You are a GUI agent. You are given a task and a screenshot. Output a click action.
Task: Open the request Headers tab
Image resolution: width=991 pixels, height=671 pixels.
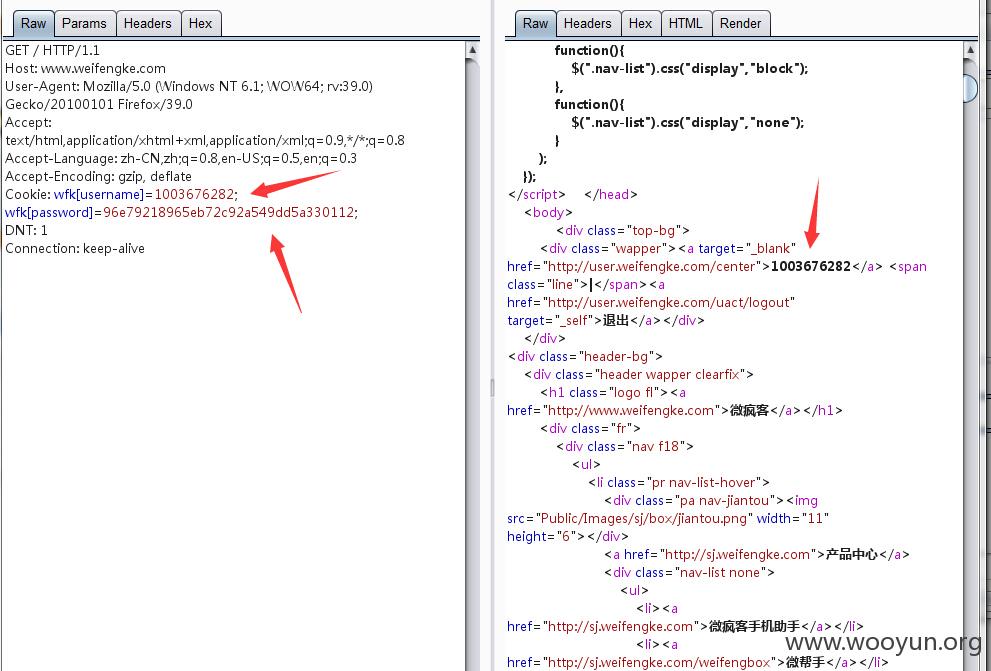point(147,23)
